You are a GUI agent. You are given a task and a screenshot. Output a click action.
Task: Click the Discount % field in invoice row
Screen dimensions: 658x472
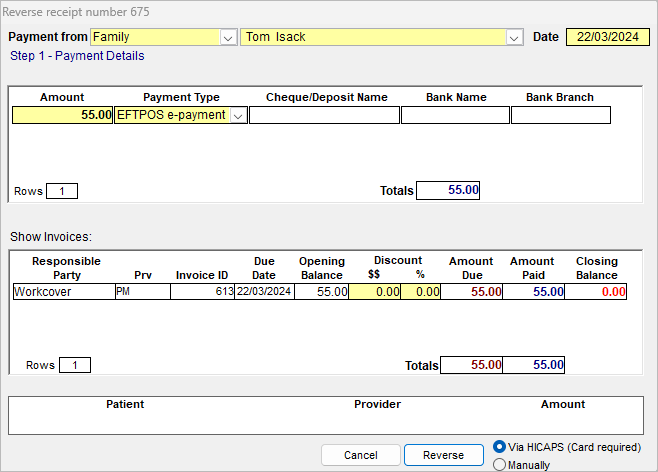click(x=420, y=292)
